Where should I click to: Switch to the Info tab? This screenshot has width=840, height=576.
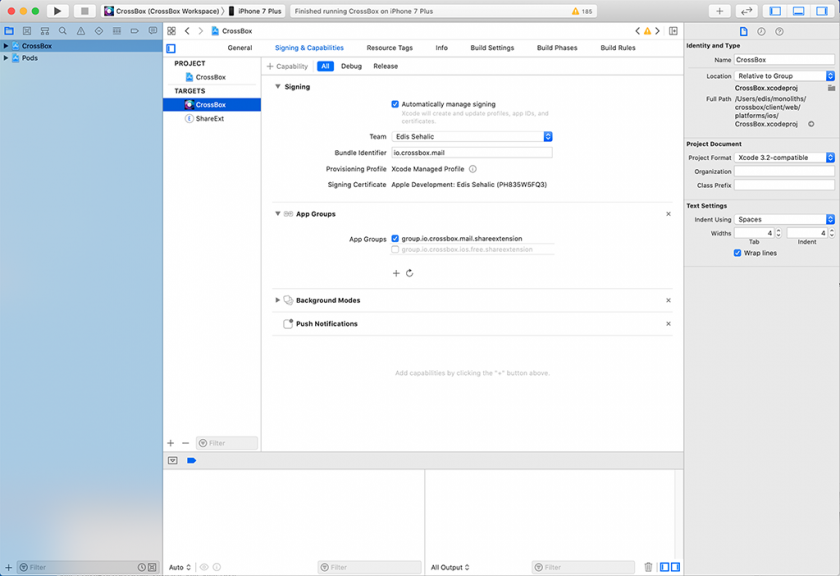pos(441,48)
